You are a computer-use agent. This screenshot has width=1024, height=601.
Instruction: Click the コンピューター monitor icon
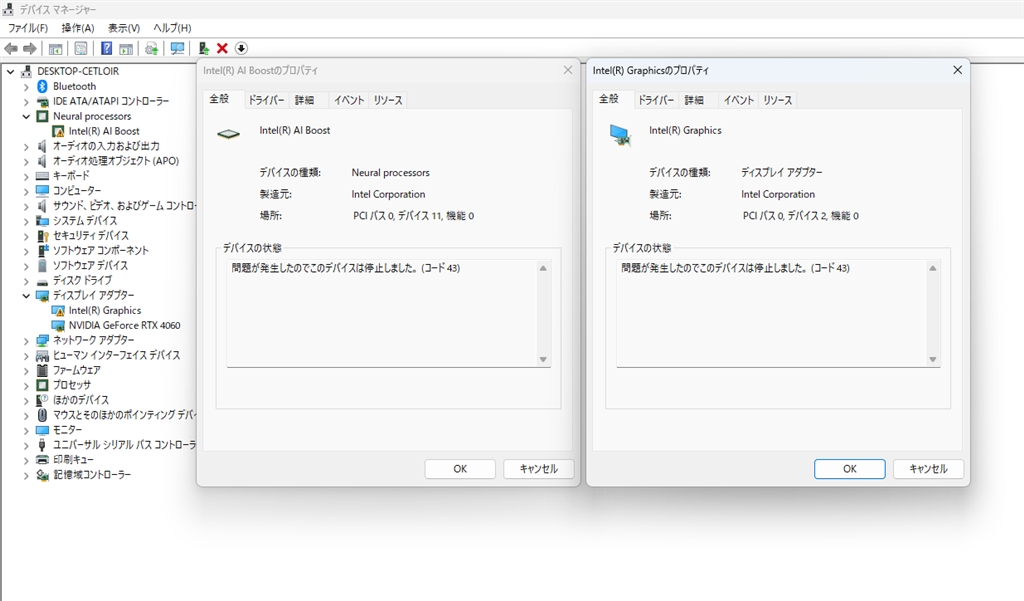point(42,191)
